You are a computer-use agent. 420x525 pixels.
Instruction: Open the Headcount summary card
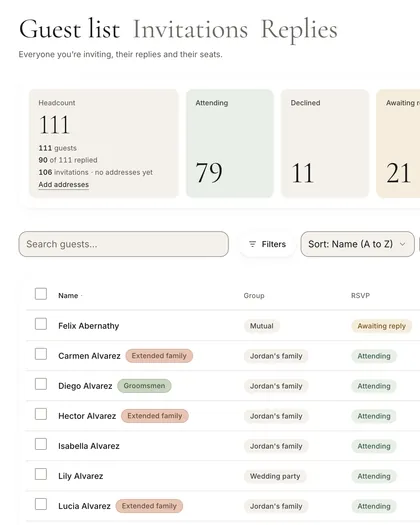point(104,143)
